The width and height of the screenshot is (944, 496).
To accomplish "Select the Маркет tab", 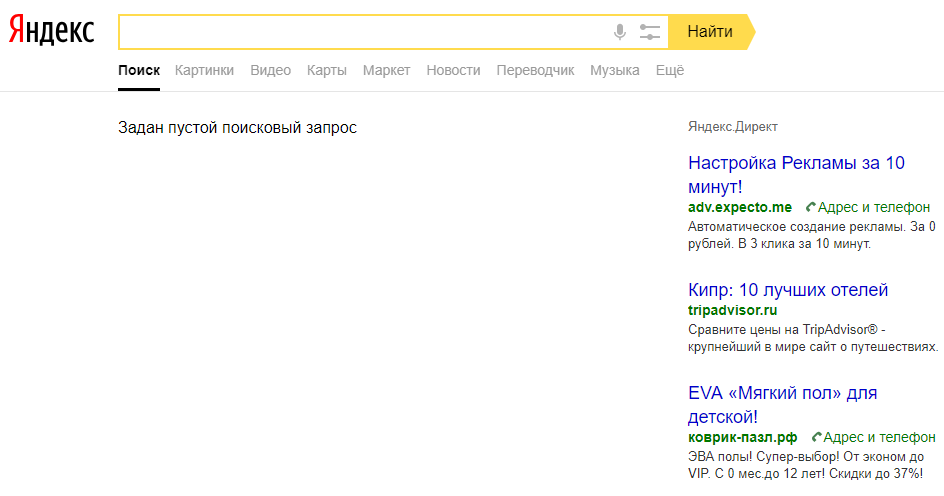I will (387, 70).
